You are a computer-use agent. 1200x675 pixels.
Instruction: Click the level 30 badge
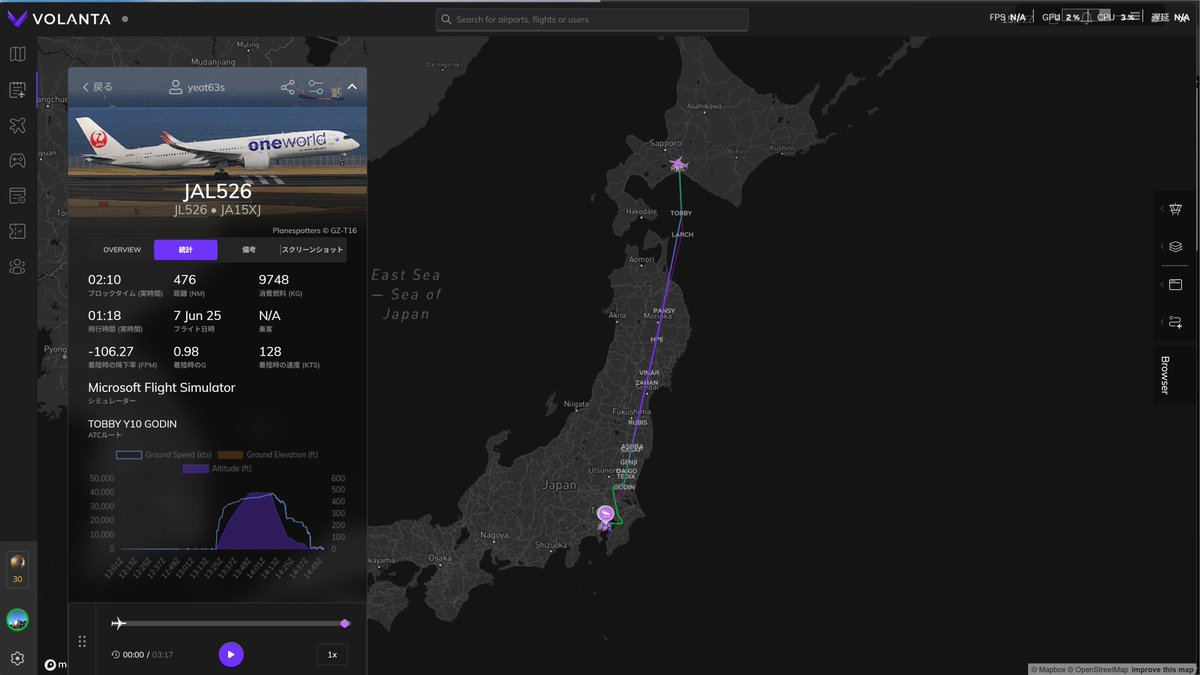tap(17, 568)
